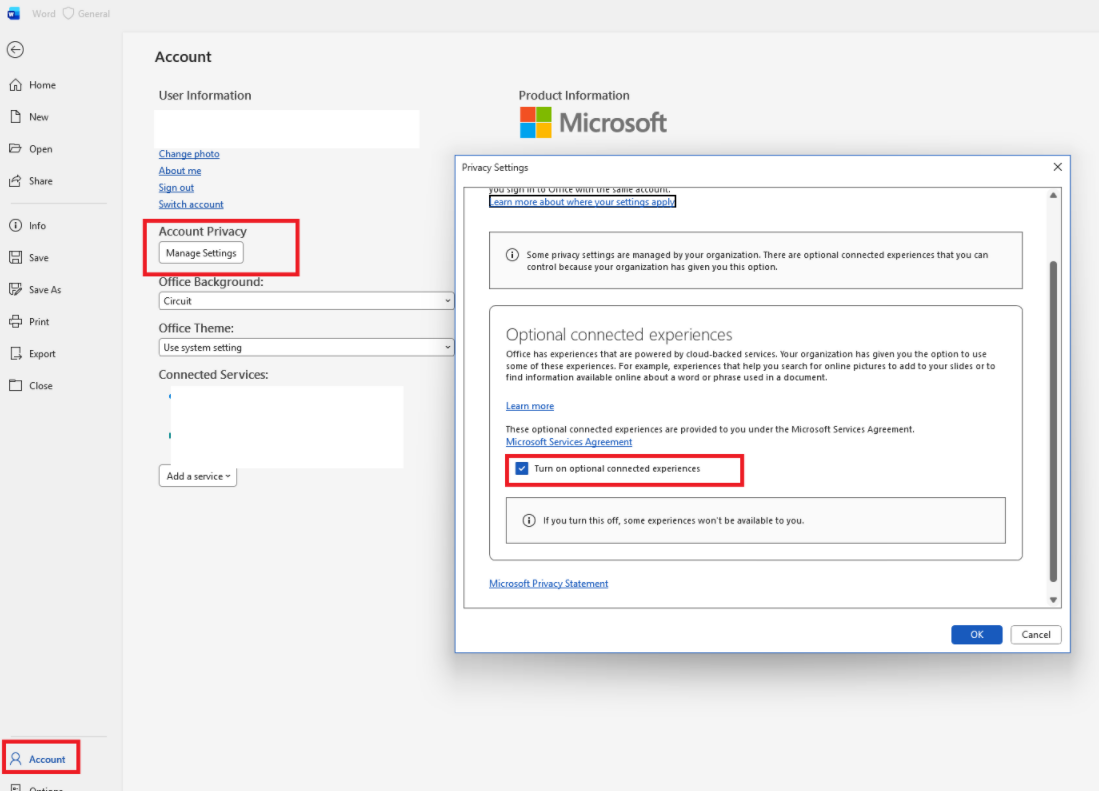Click the info icon beside turn-off warning
The height and width of the screenshot is (791, 1099).
(529, 521)
